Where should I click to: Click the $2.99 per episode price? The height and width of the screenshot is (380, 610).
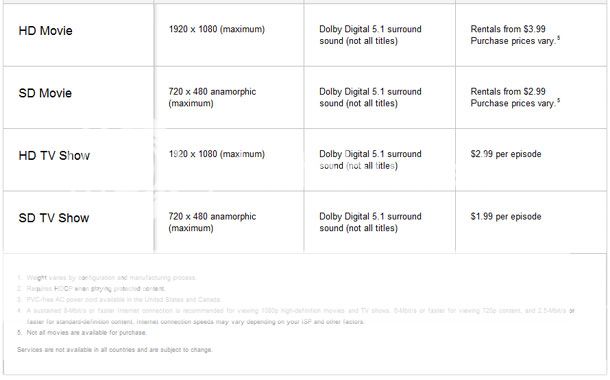[x=506, y=154]
